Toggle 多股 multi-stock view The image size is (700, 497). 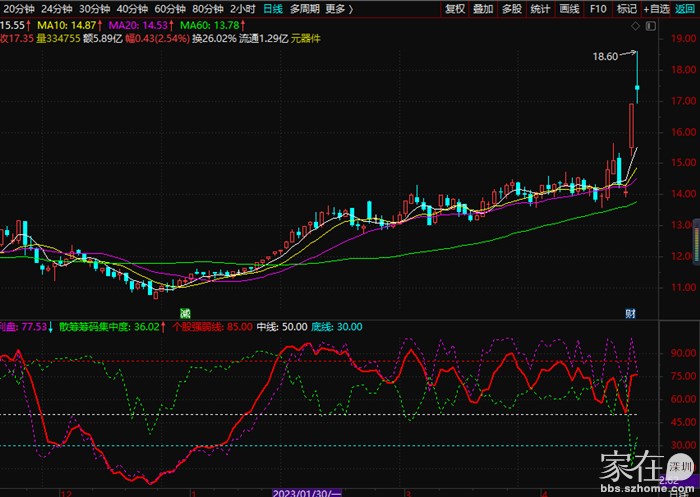511,9
